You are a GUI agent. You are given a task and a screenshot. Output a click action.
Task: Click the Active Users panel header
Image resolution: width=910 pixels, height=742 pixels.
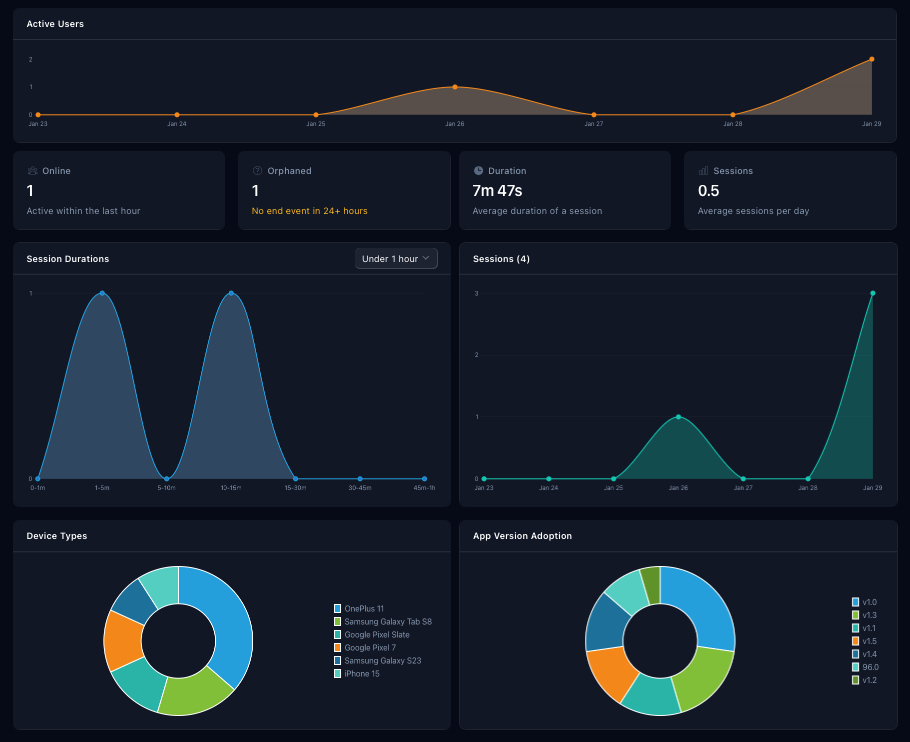[x=55, y=24]
